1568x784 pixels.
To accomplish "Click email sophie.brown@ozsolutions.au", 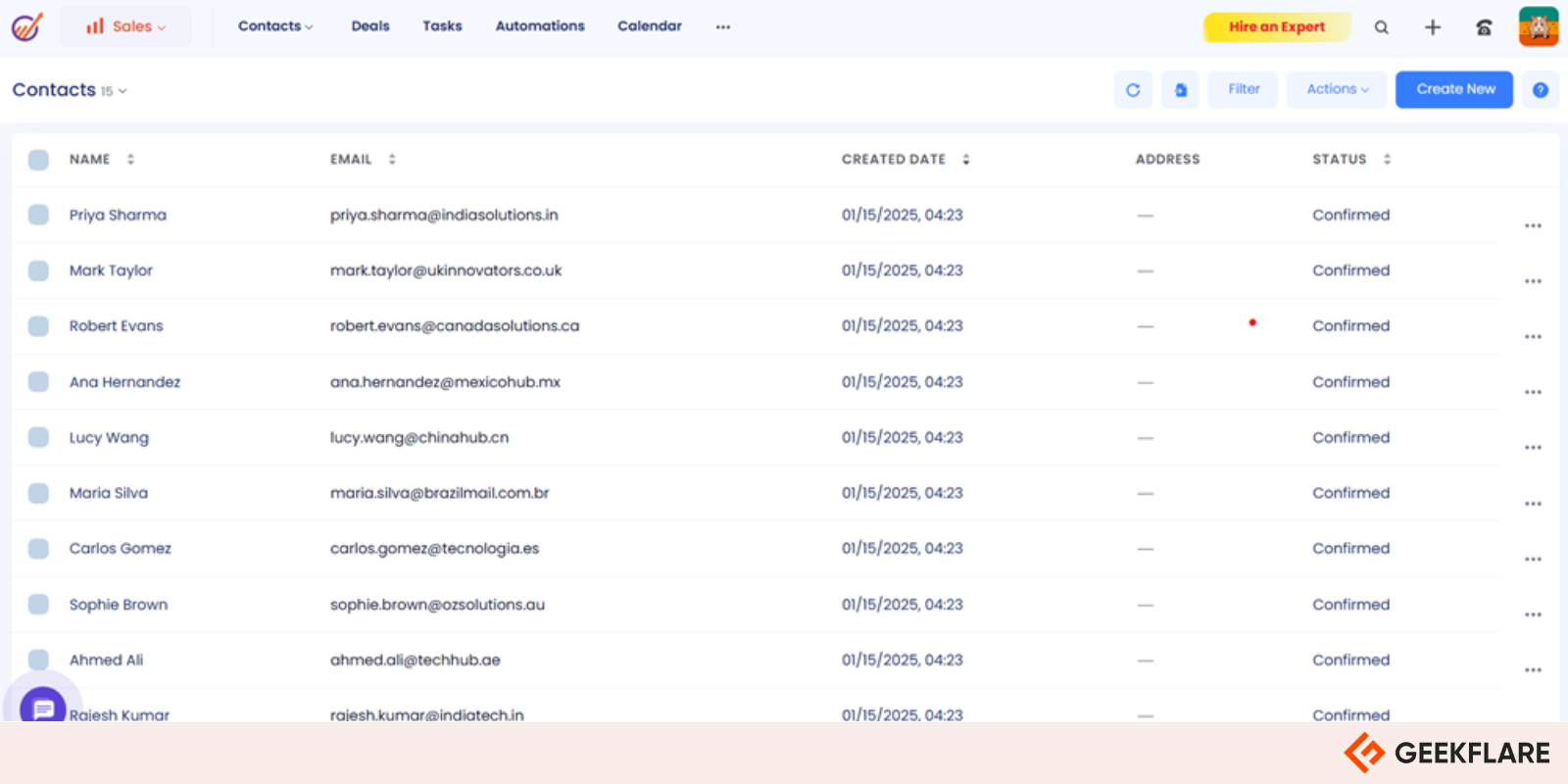I will pyautogui.click(x=437, y=605).
